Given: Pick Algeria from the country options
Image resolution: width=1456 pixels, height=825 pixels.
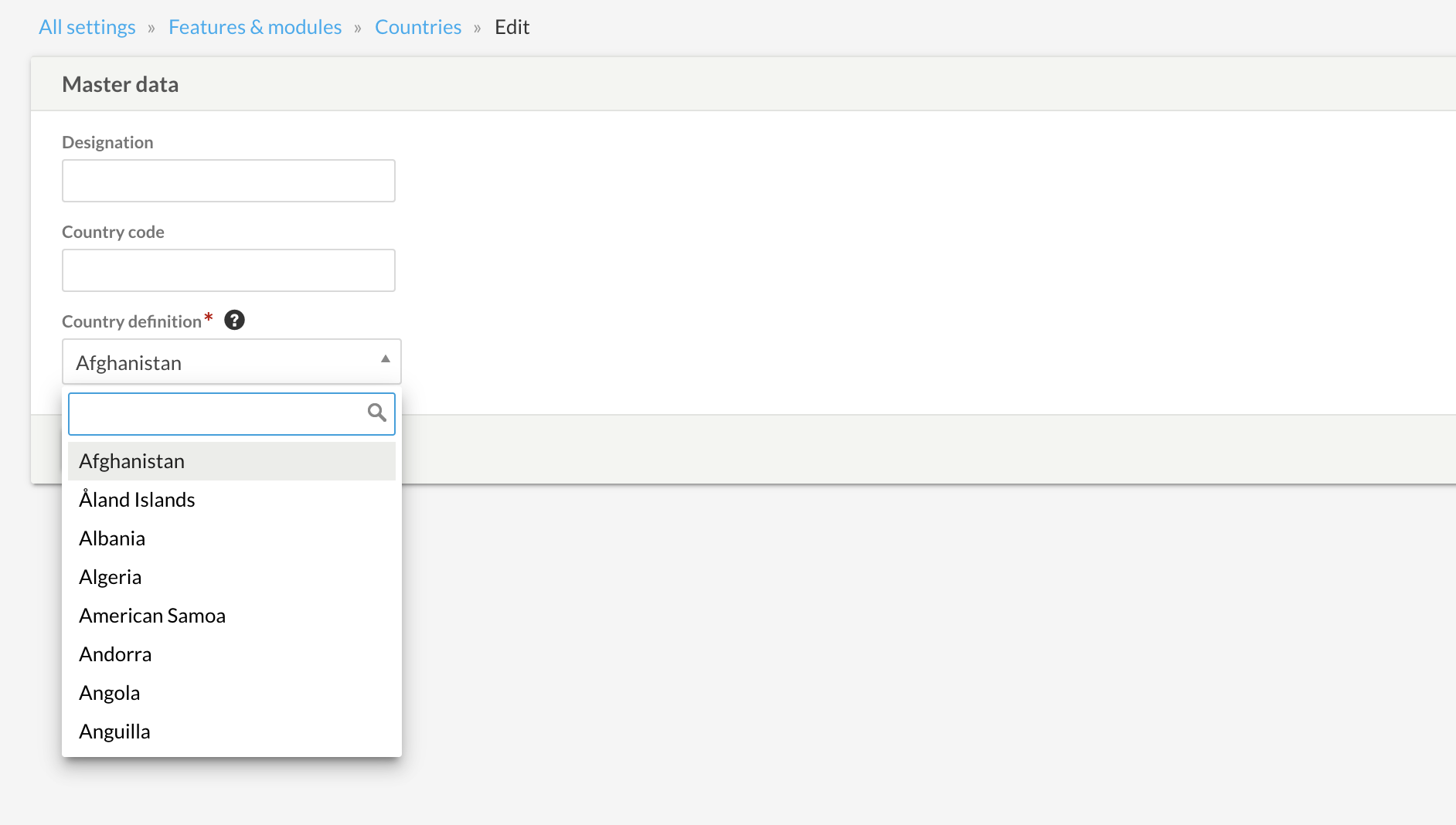Looking at the screenshot, I should click(x=232, y=577).
